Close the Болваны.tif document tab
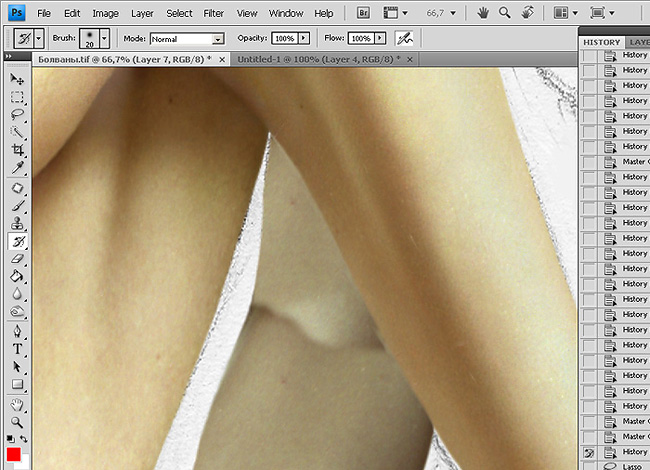The width and height of the screenshot is (650, 470). coord(222,60)
